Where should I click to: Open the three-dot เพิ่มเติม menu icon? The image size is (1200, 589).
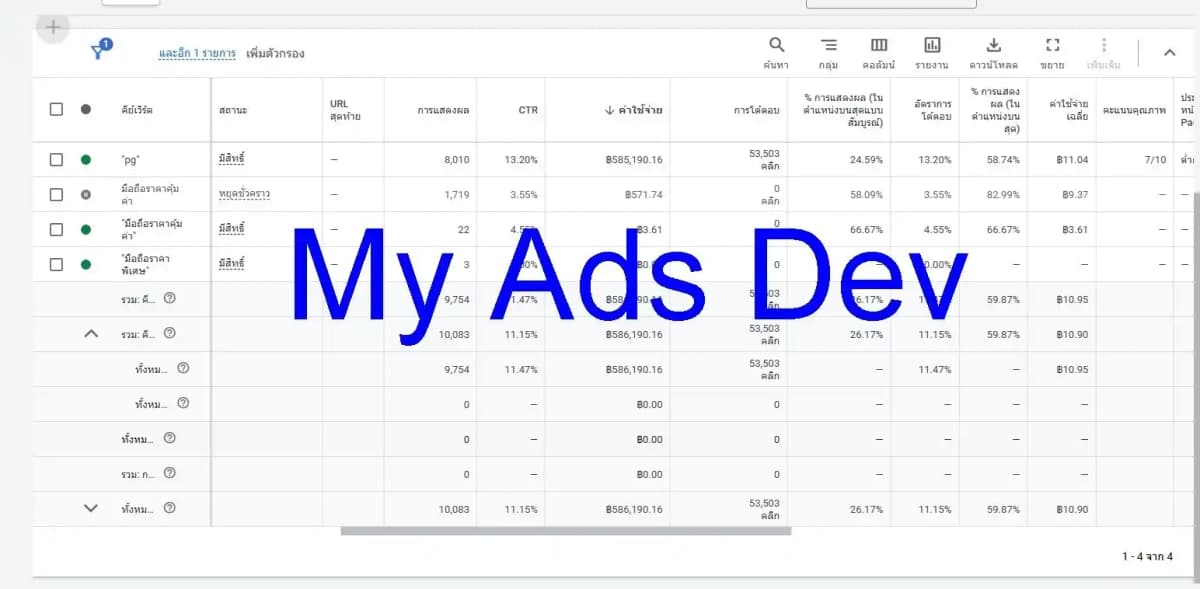point(1103,45)
